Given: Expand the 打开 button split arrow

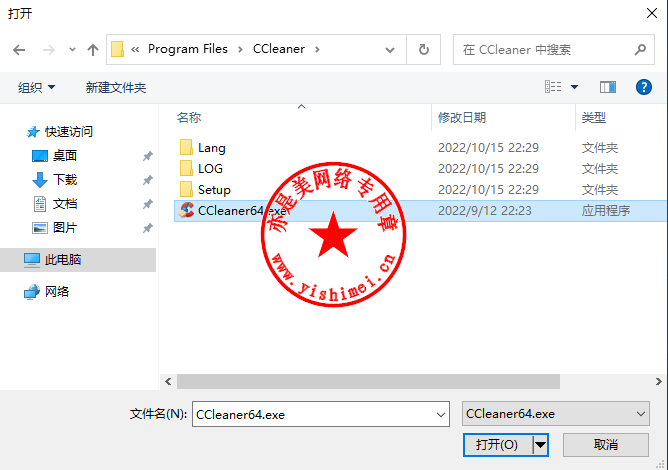Looking at the screenshot, I should 540,445.
